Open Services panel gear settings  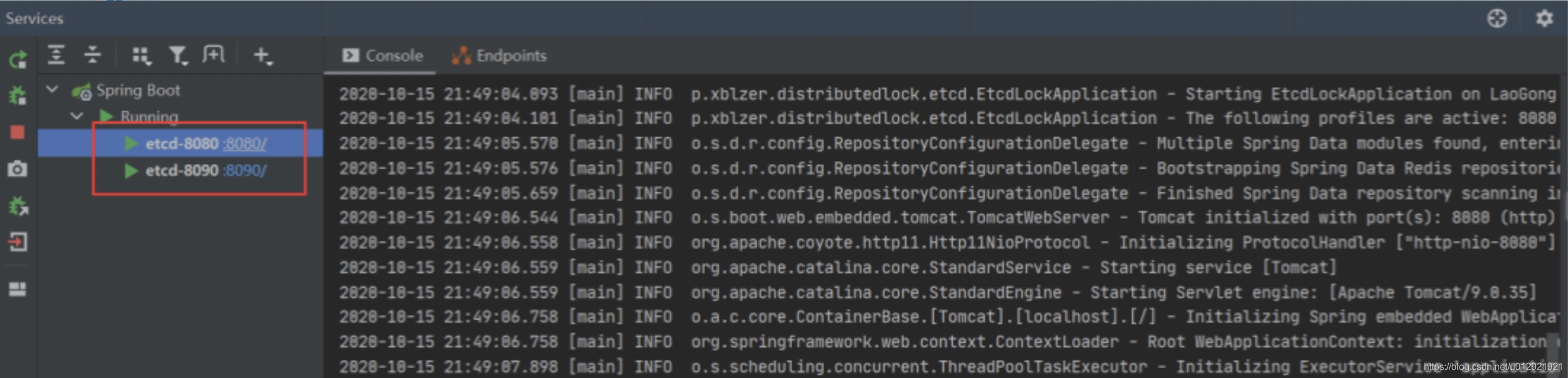point(1544,18)
